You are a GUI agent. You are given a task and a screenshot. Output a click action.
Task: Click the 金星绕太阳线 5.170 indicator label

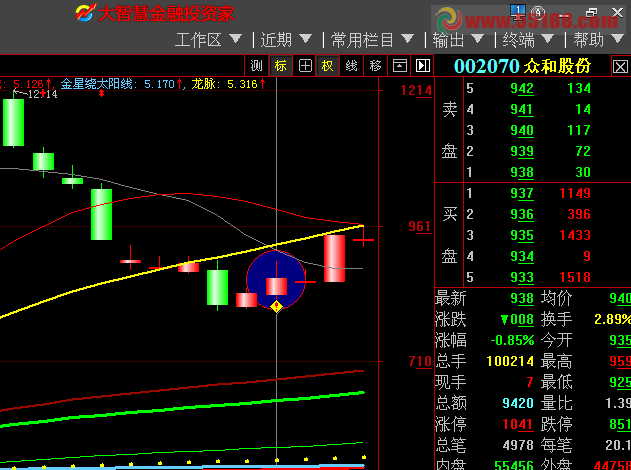pos(122,84)
